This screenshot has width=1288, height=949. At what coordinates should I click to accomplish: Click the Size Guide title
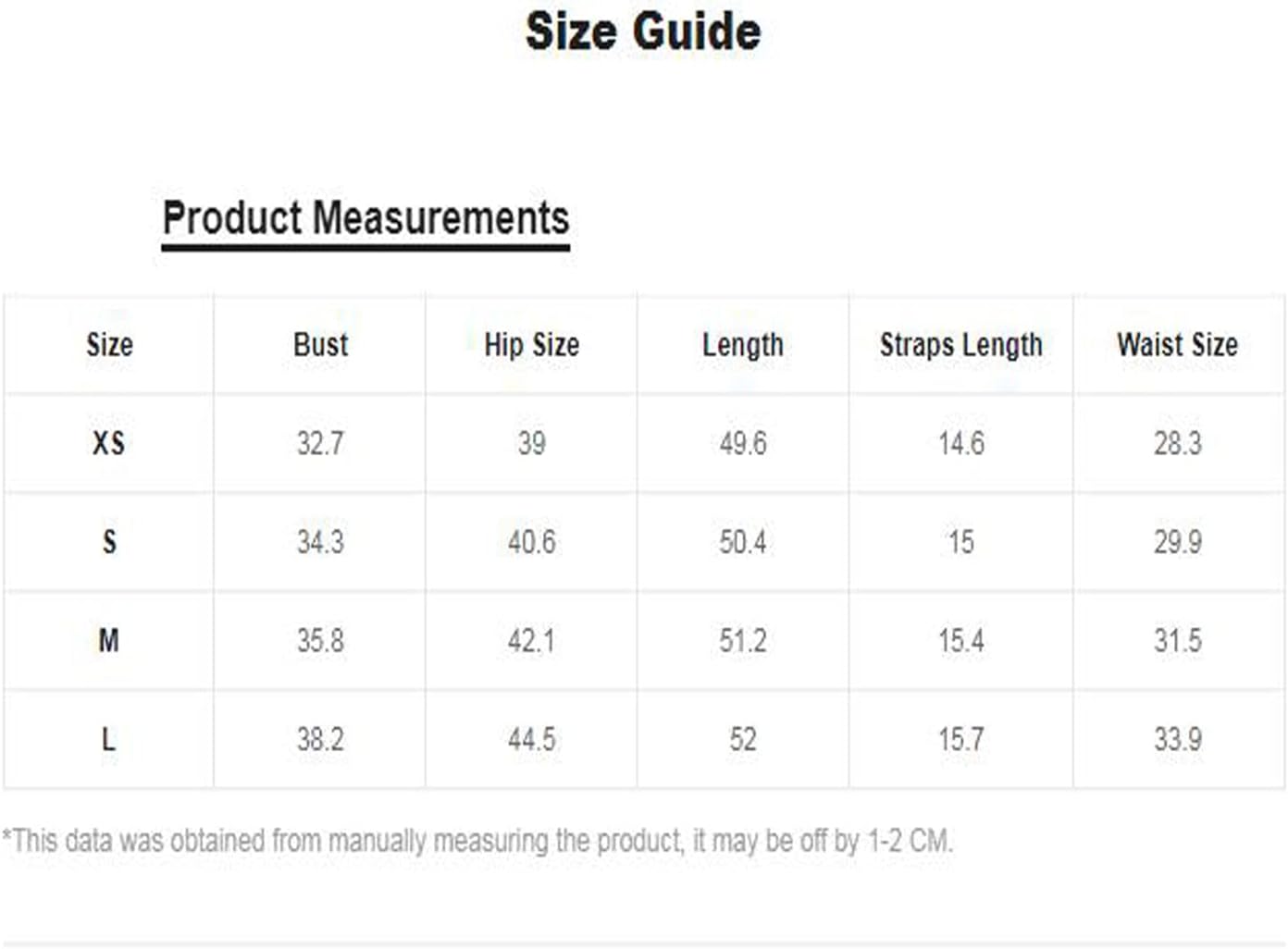coord(643,31)
